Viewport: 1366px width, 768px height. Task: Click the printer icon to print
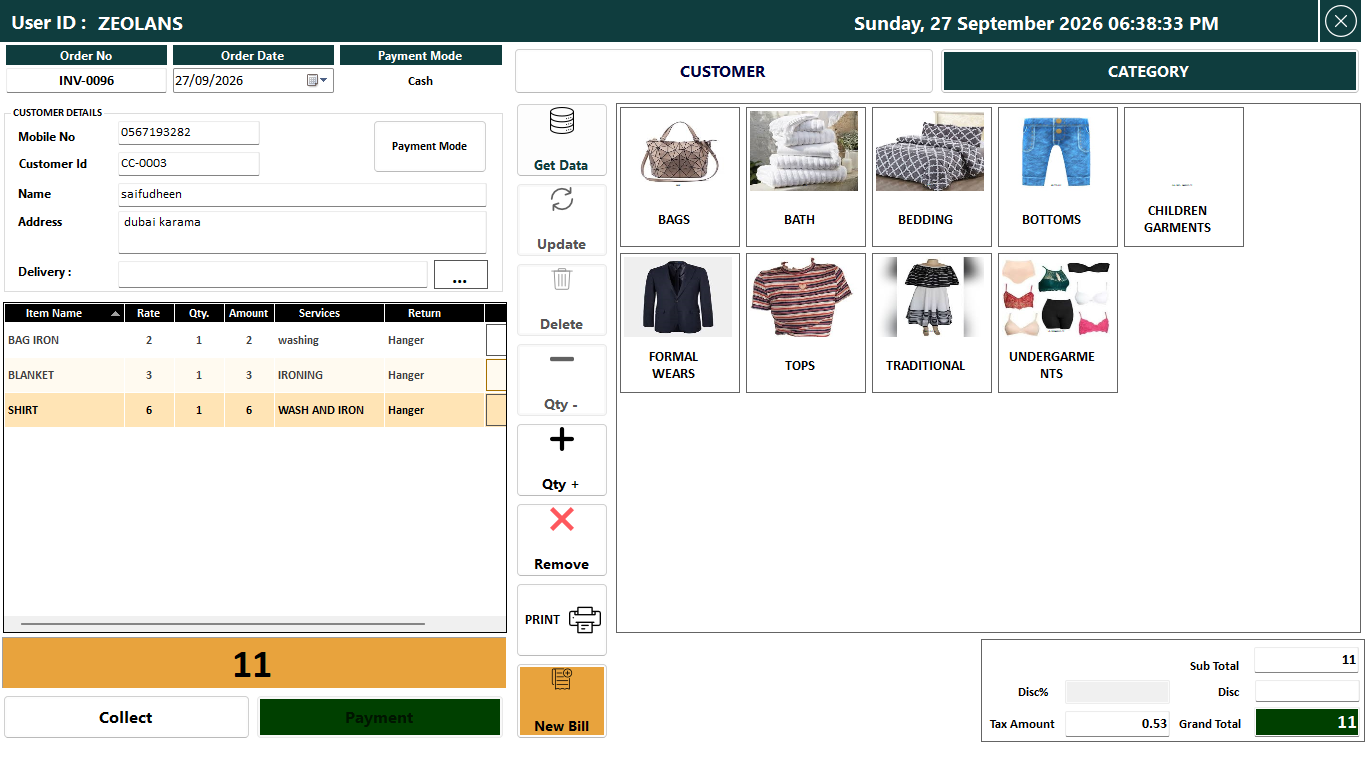(585, 620)
